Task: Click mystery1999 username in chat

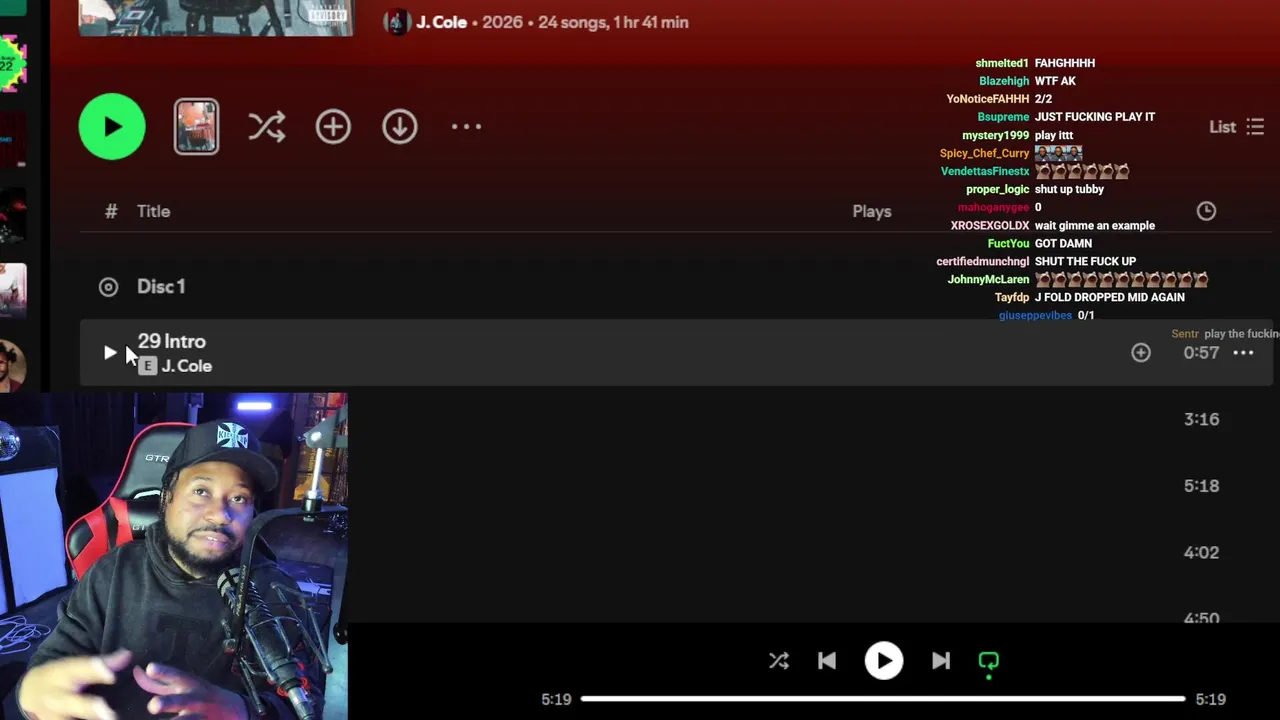Action: coord(995,135)
